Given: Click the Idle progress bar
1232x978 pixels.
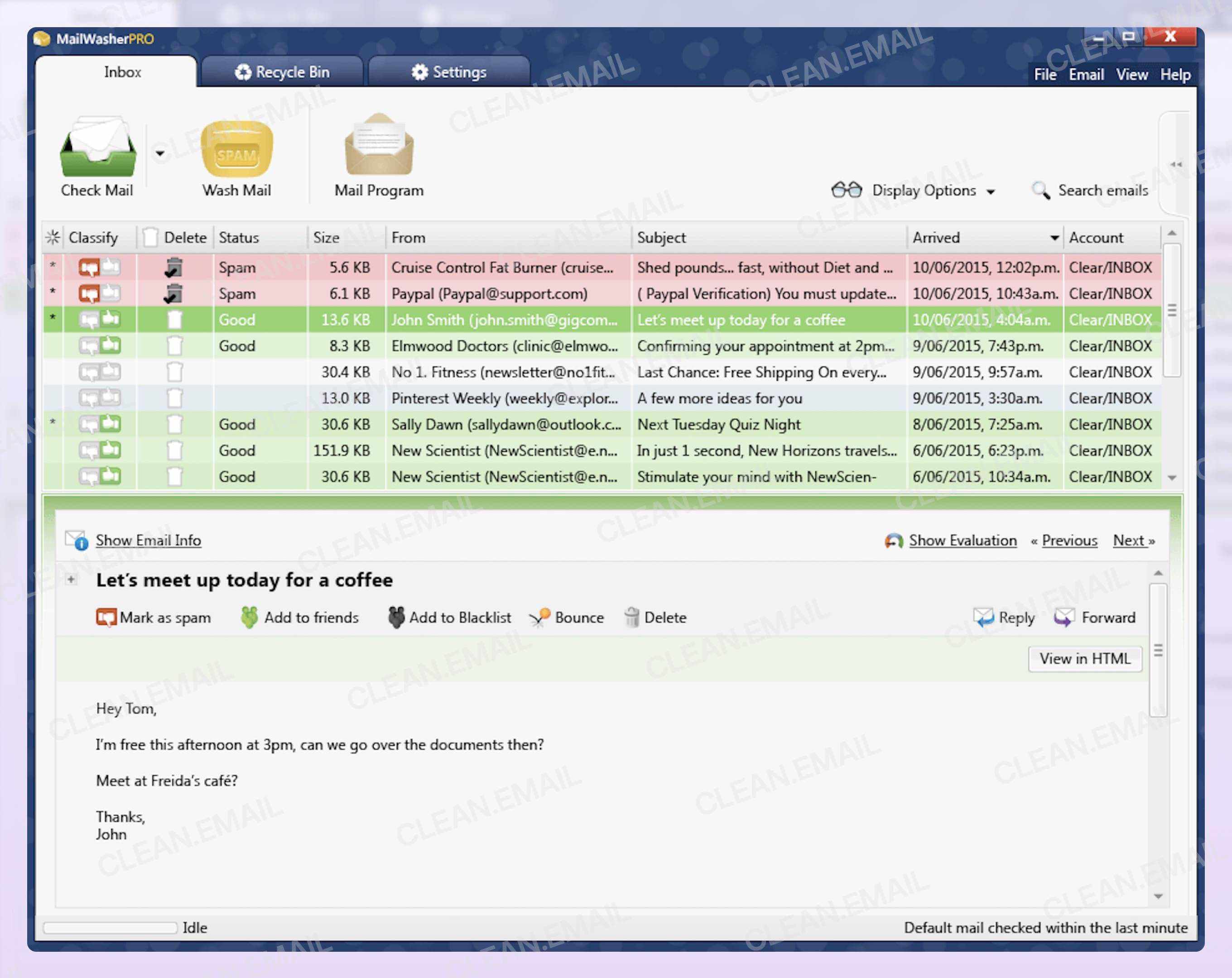Looking at the screenshot, I should point(110,927).
